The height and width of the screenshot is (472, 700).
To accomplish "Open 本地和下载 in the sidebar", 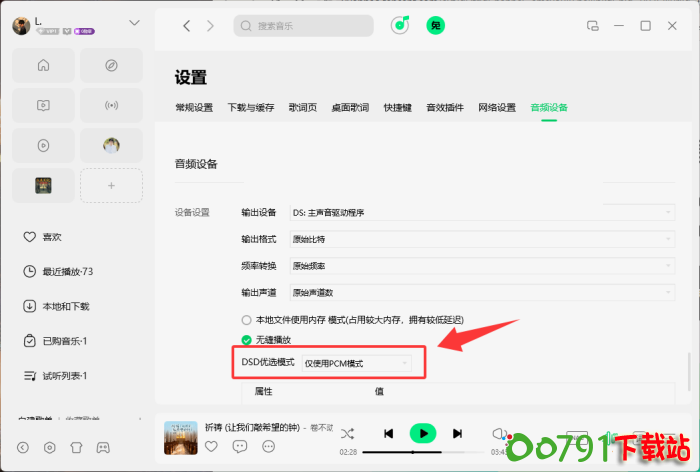I will click(x=65, y=306).
